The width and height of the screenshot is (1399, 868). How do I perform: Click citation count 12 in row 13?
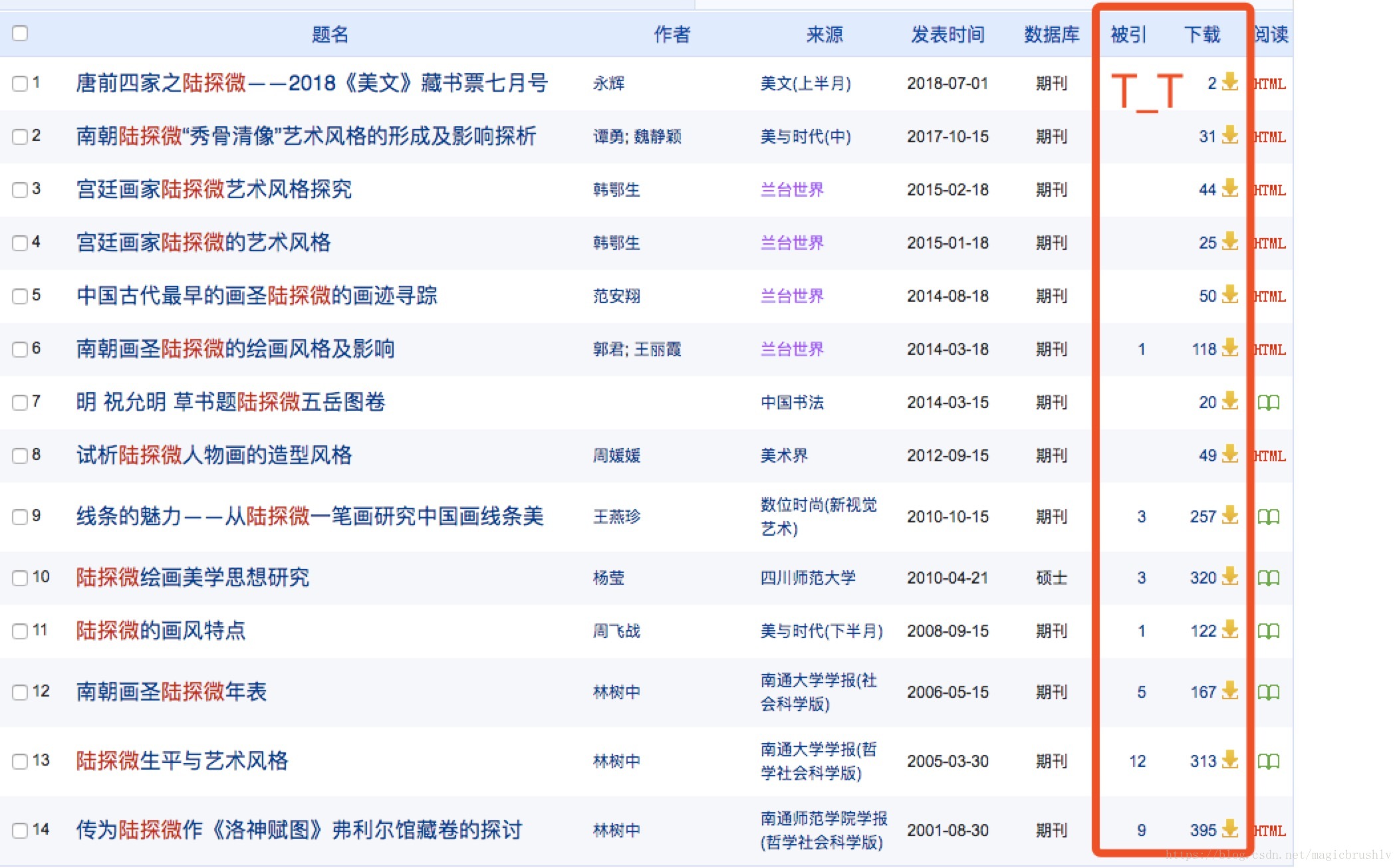tap(1137, 761)
